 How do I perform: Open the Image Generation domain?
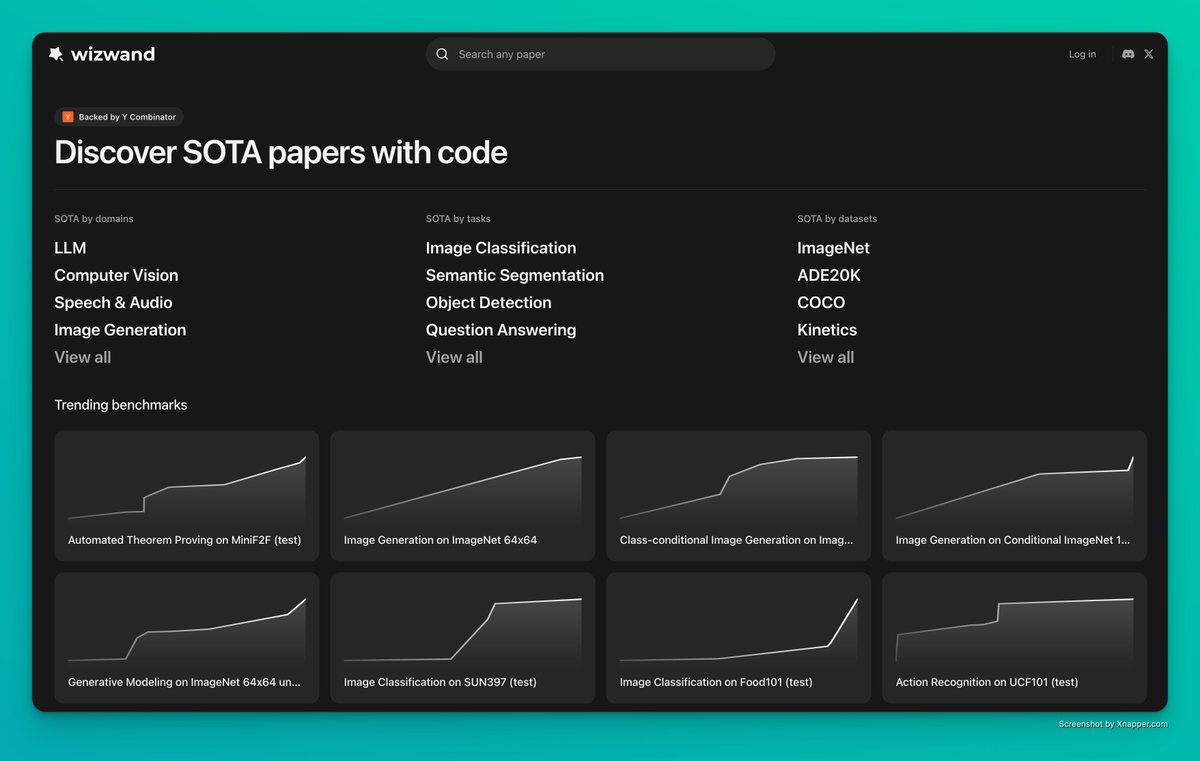point(120,330)
